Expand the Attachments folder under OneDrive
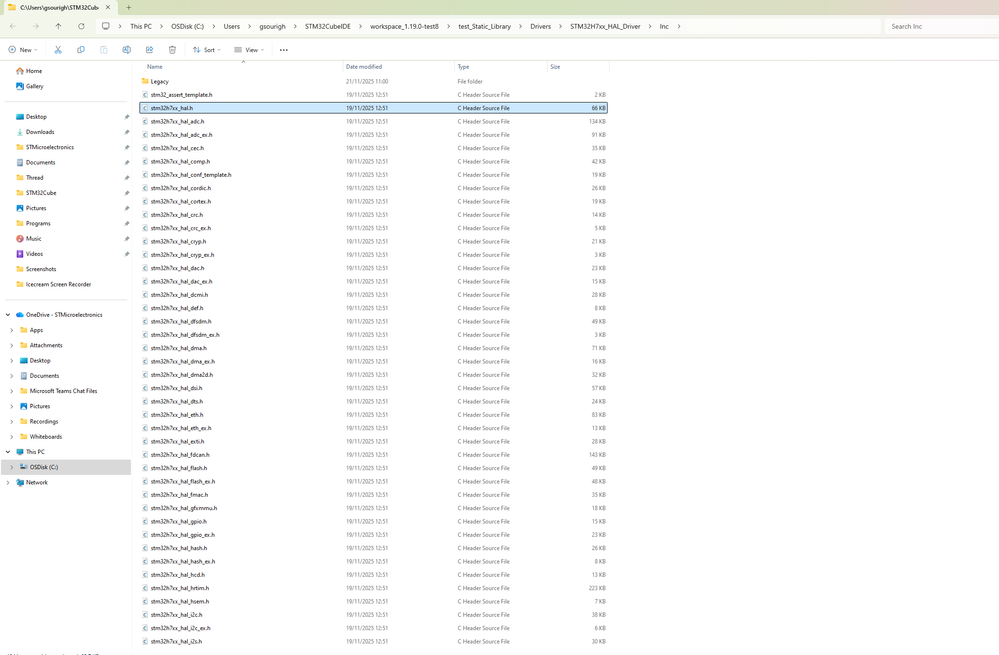This screenshot has width=999, height=655. (11, 345)
